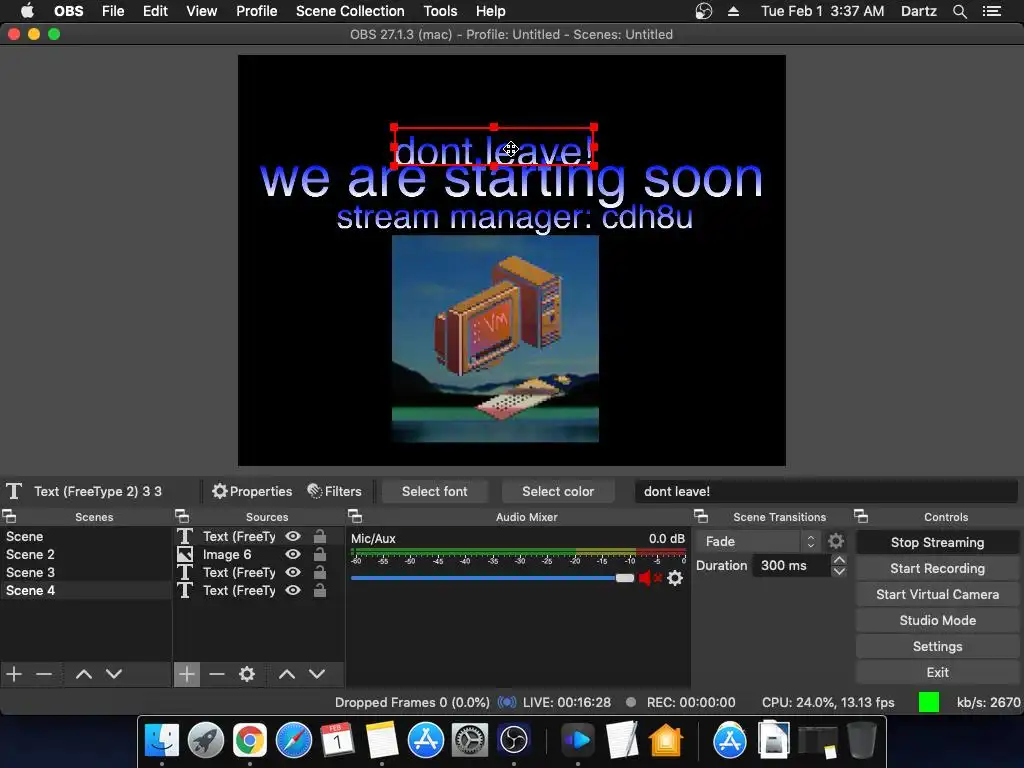Hide the Image 6 source with its eye icon

pos(293,554)
